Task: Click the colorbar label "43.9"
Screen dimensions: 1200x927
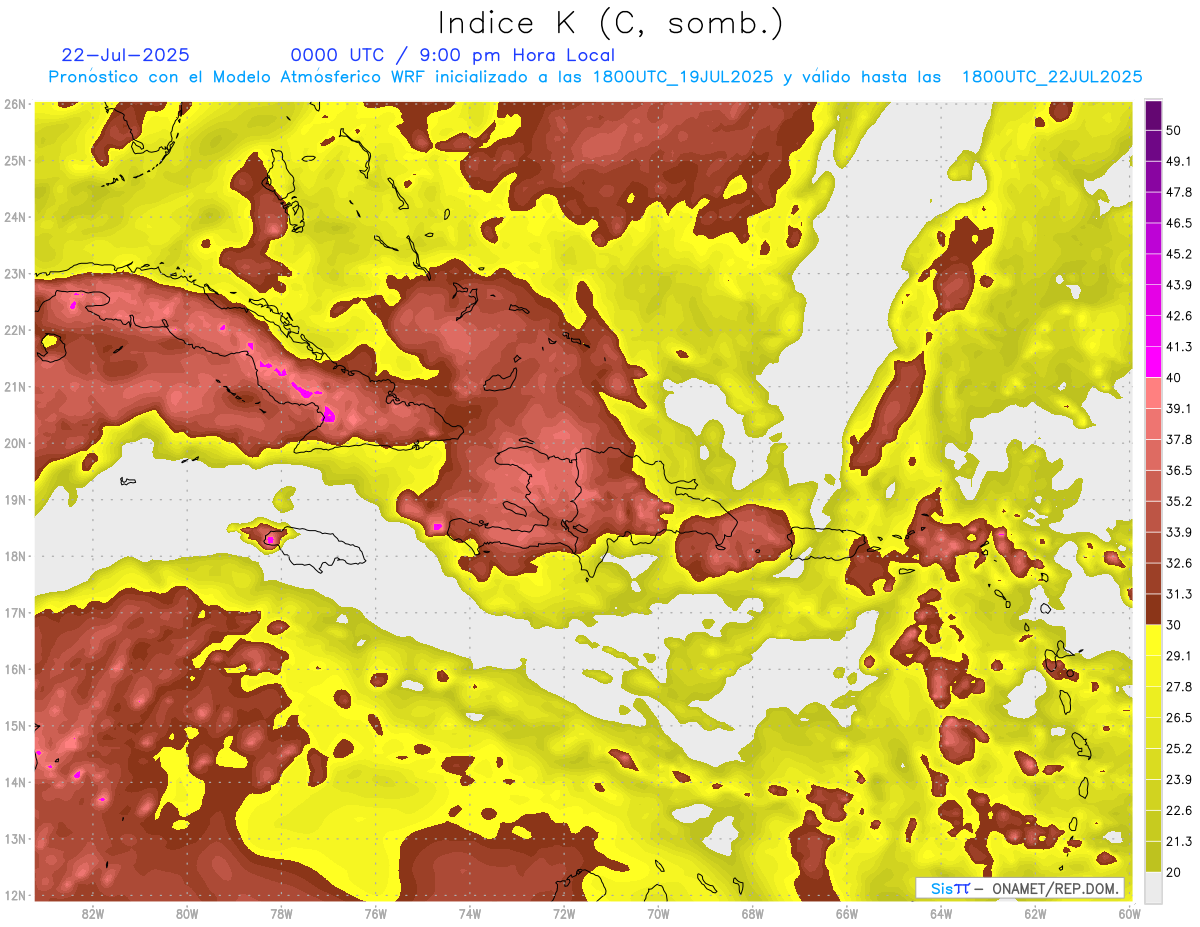Action: [x=1178, y=285]
